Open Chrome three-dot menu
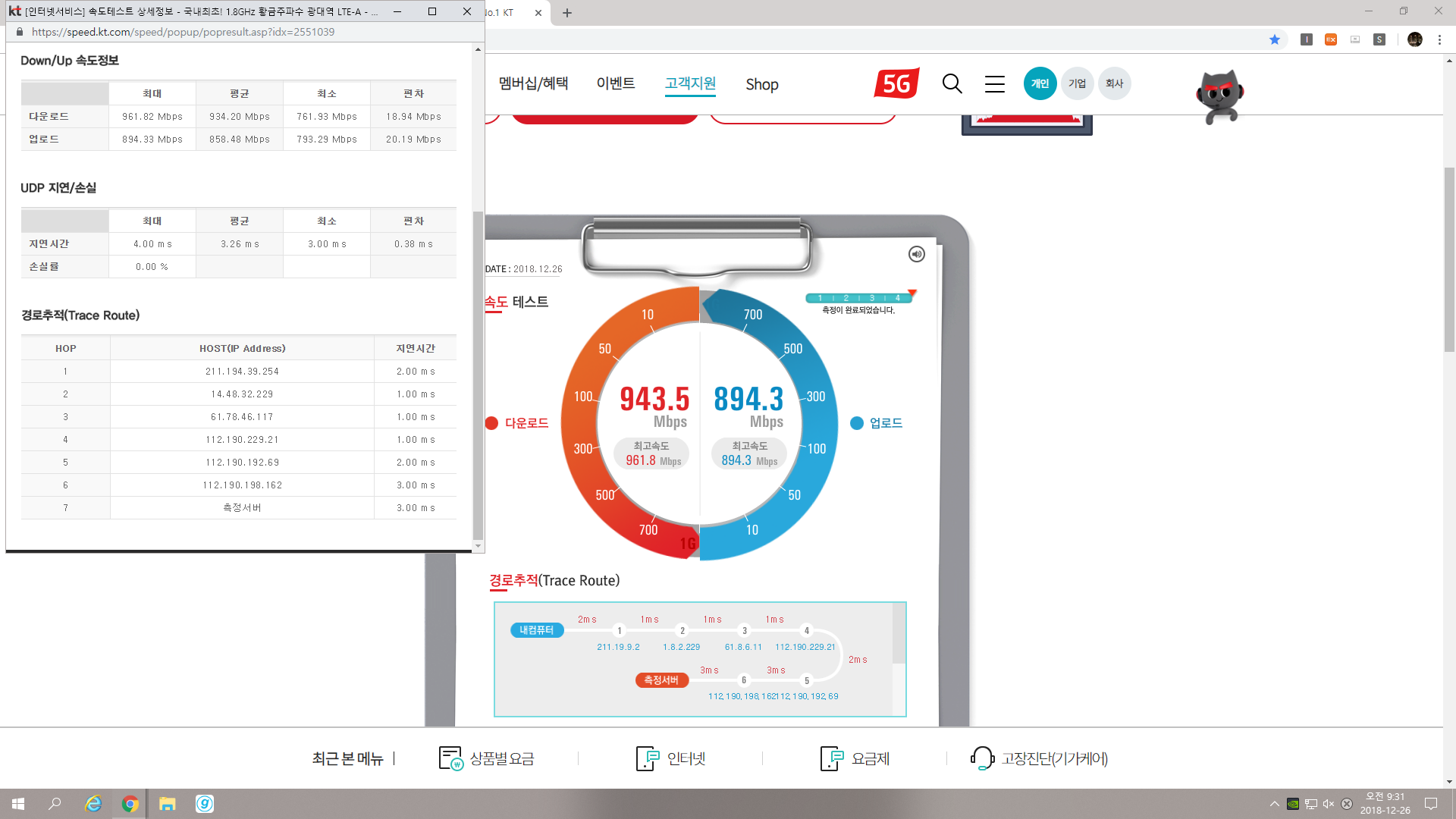Viewport: 1456px width, 819px height. (x=1439, y=39)
